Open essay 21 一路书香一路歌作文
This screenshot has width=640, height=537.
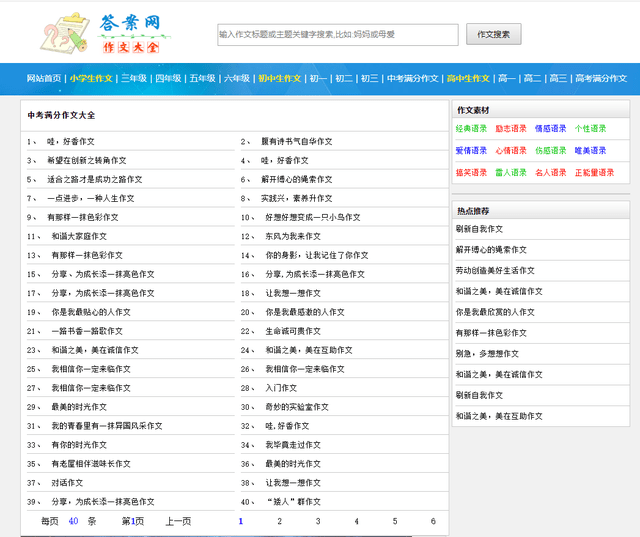coord(87,331)
